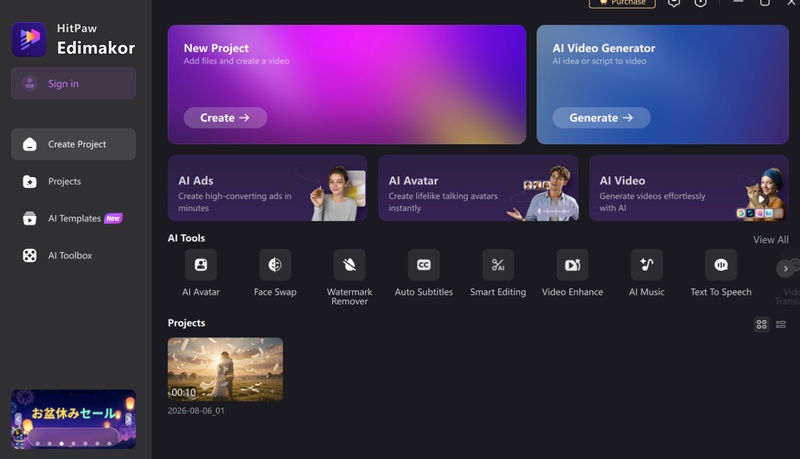Open the Text To Speech tool
This screenshot has height=459, width=800.
pos(721,265)
